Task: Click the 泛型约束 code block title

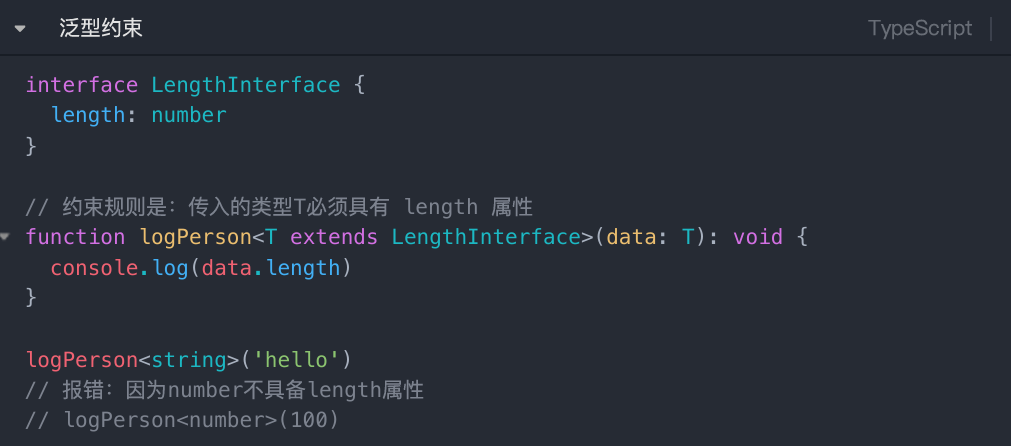Action: 100,28
